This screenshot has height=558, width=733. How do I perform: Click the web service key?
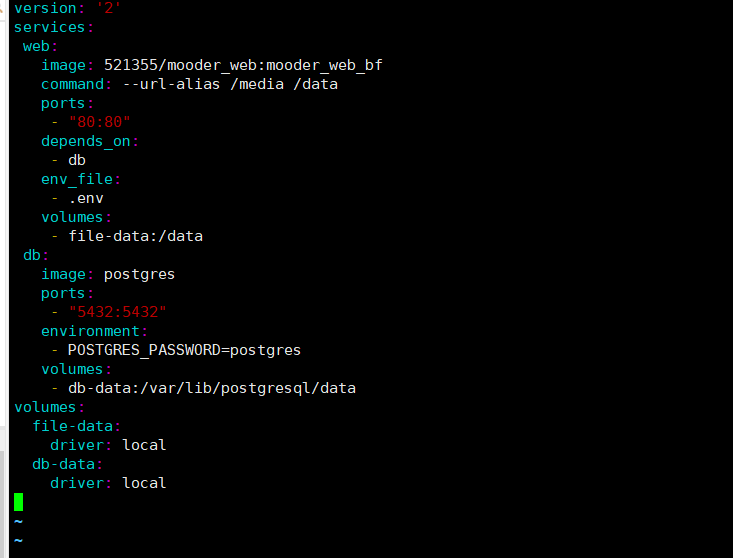[x=36, y=46]
